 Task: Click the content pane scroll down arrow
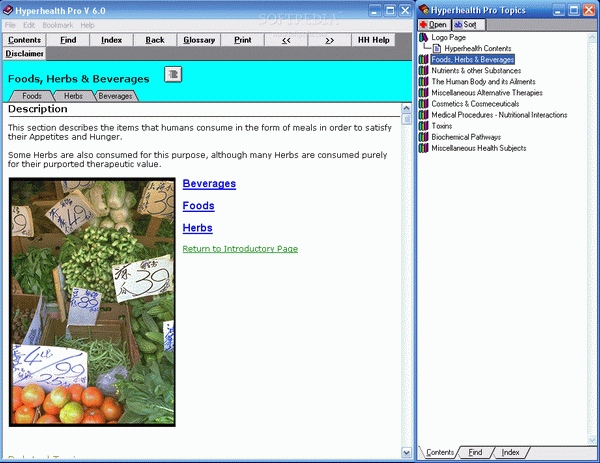point(406,451)
